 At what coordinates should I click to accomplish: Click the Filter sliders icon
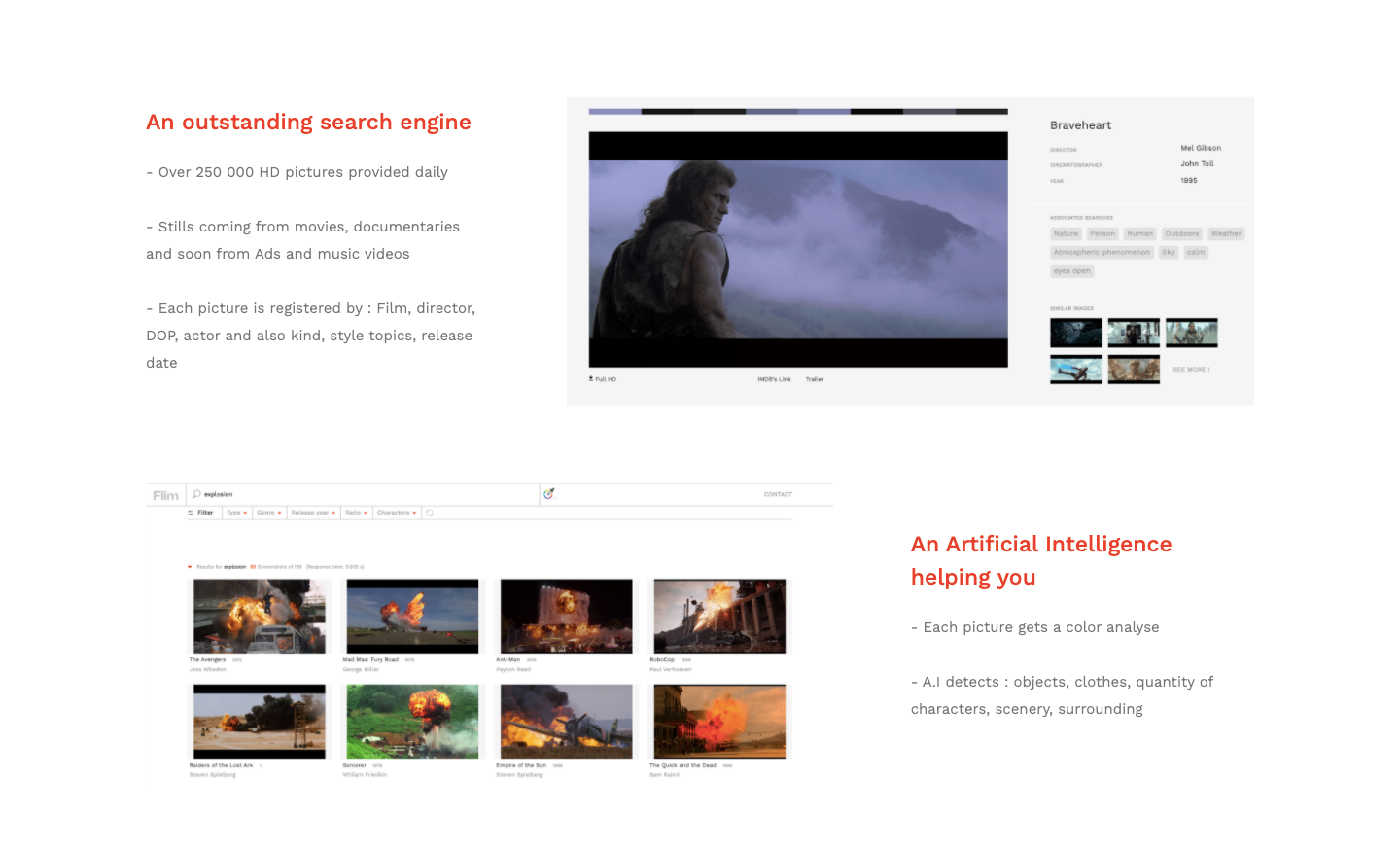click(x=192, y=513)
